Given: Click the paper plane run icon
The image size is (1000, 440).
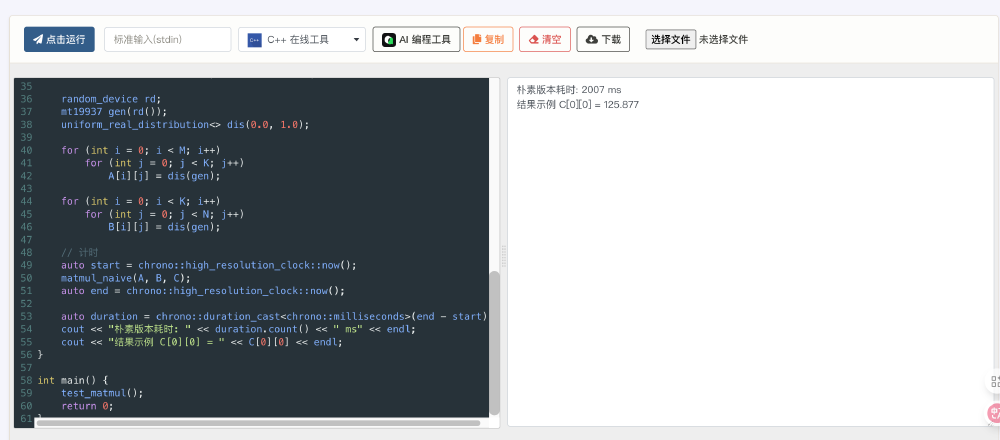Looking at the screenshot, I should click(38, 40).
